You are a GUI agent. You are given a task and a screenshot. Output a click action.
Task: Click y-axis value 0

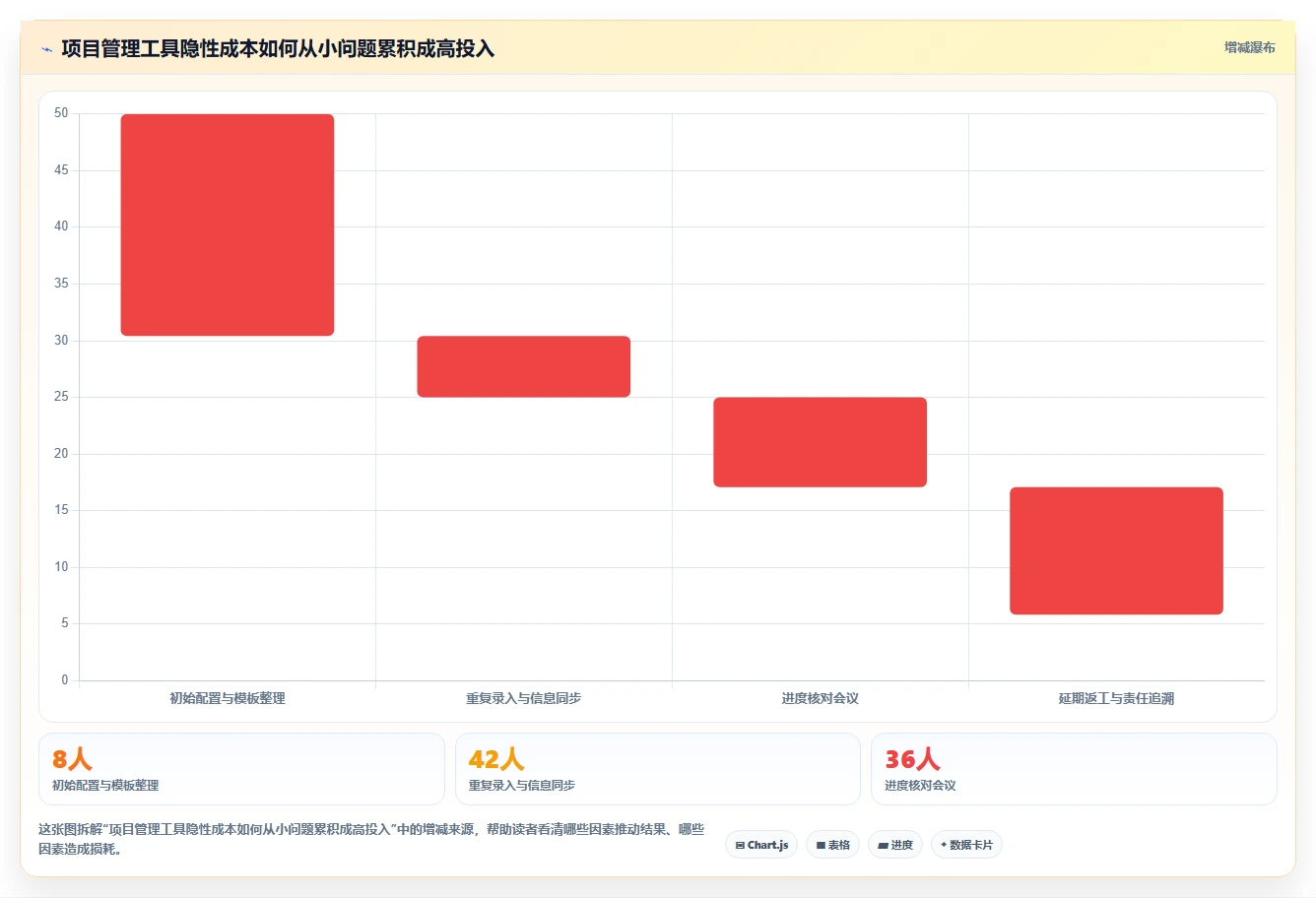pyautogui.click(x=65, y=679)
